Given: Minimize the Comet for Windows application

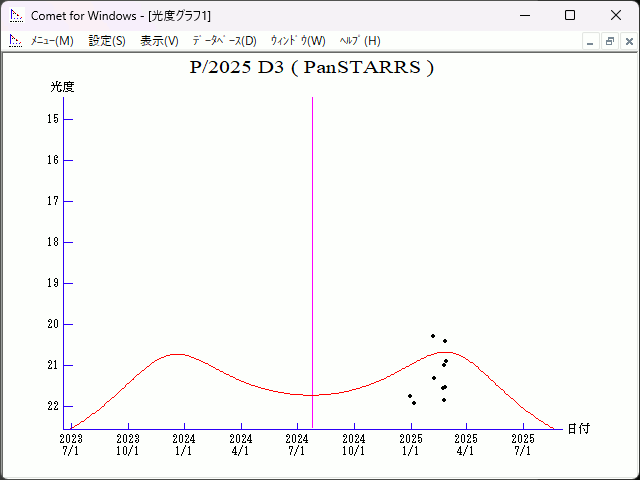Looking at the screenshot, I should 524,16.
